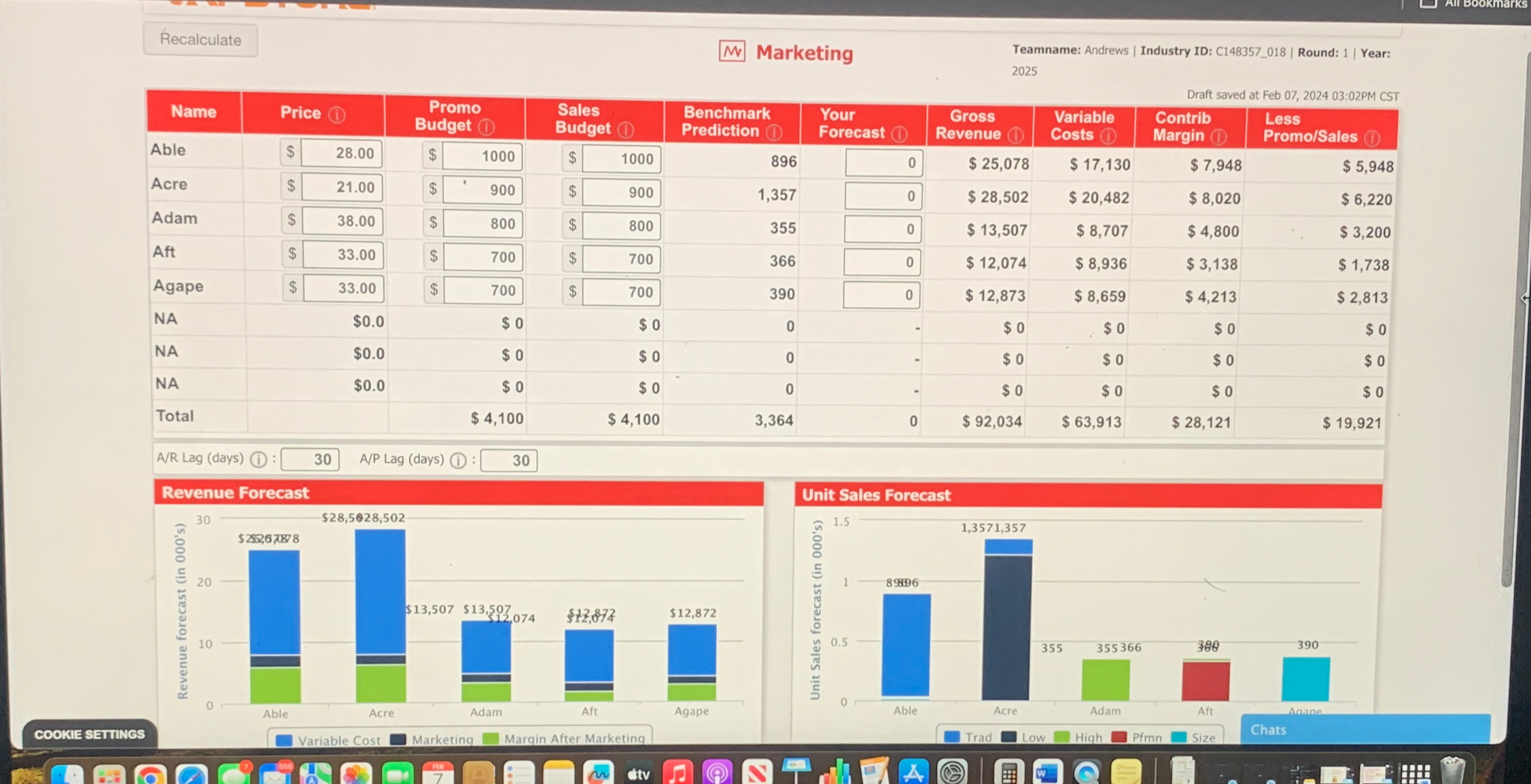Viewport: 1531px width, 784px height.
Task: Open the Benchmark Prediction info icon
Action: (x=774, y=132)
